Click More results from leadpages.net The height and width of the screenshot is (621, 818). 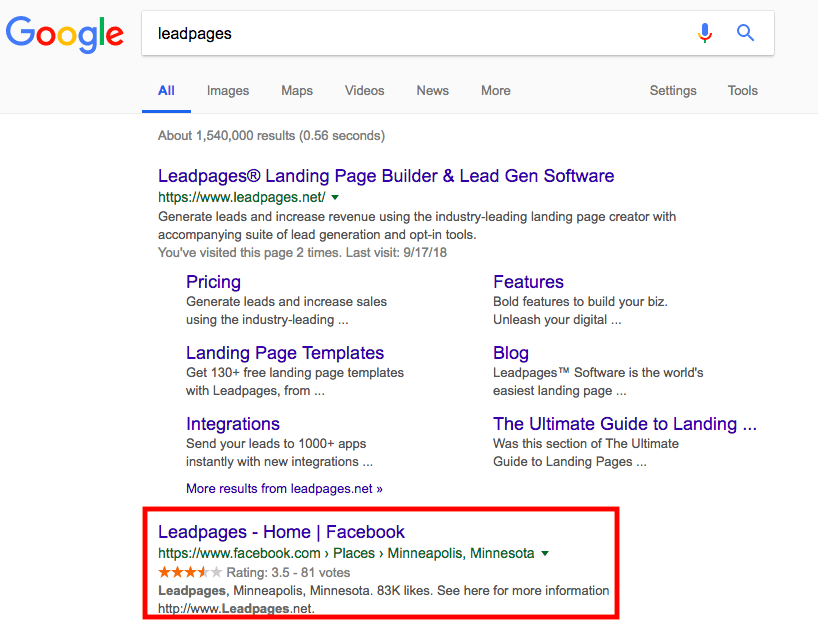point(284,488)
